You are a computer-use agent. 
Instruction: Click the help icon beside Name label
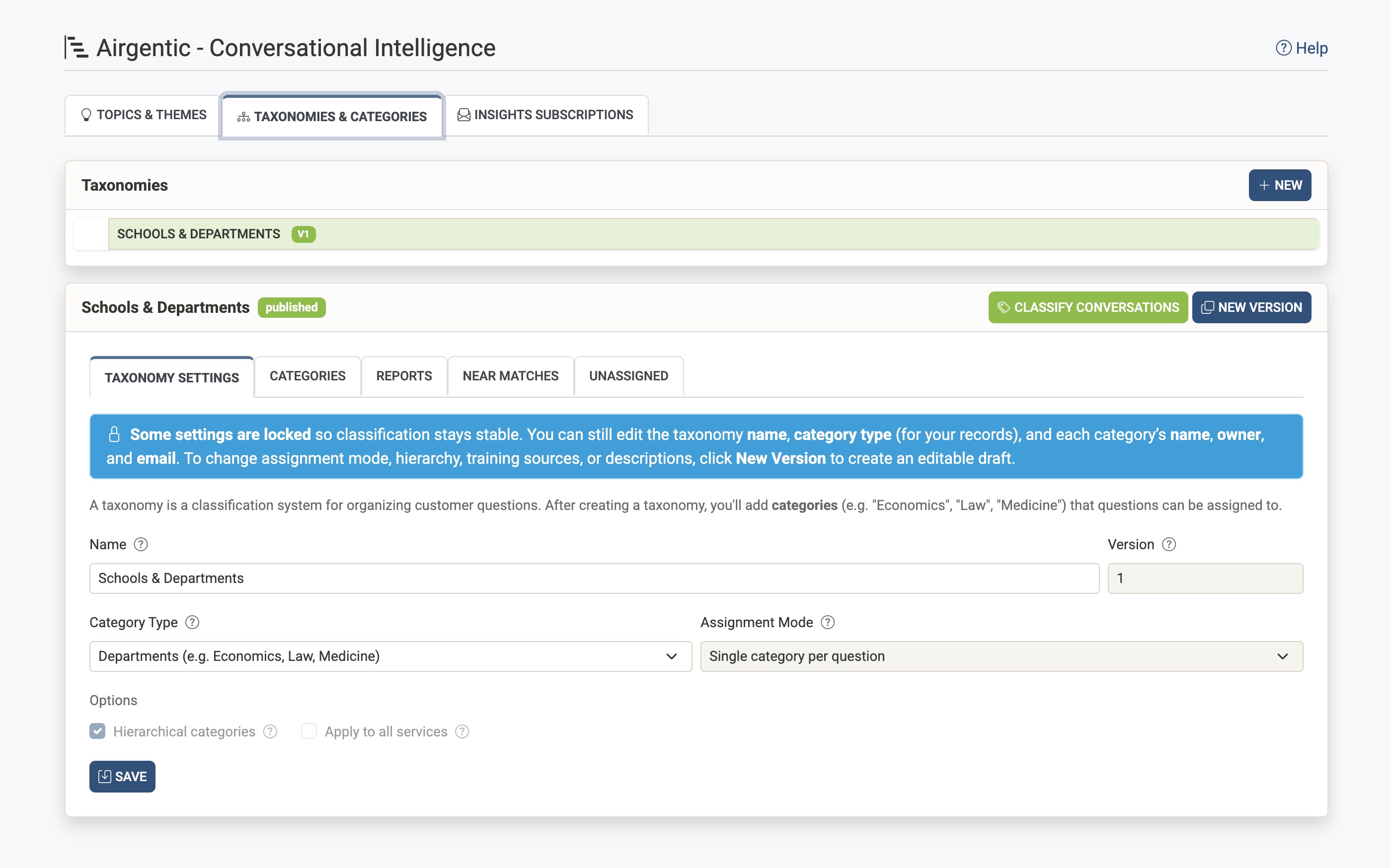coord(141,544)
